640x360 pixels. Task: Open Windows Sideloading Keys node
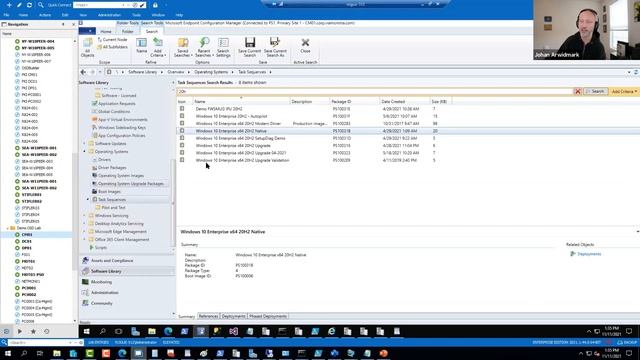click(x=122, y=128)
